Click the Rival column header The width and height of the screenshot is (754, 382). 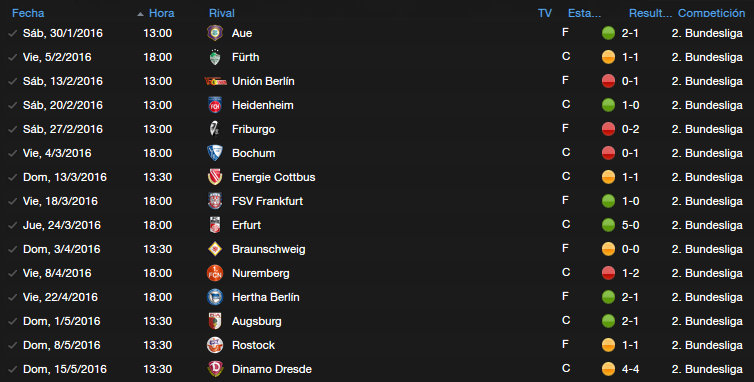click(222, 13)
